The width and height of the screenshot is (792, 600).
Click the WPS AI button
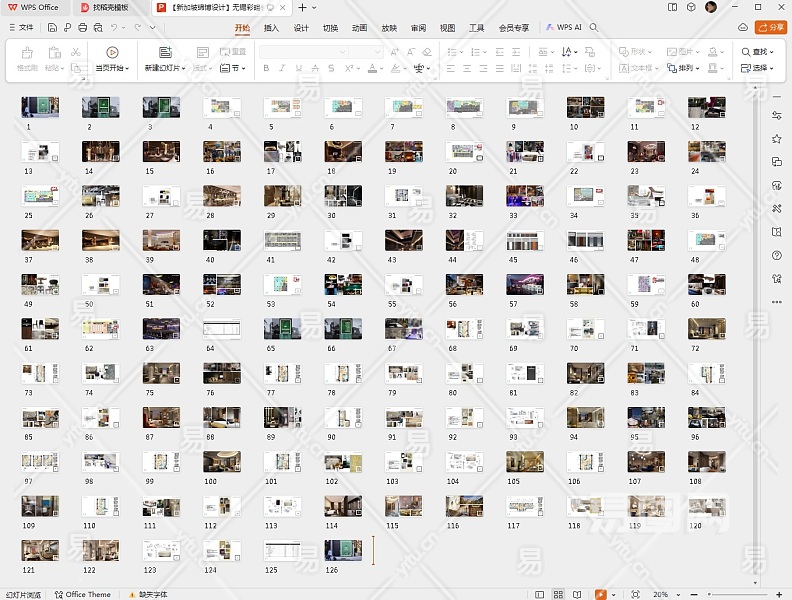[x=564, y=28]
